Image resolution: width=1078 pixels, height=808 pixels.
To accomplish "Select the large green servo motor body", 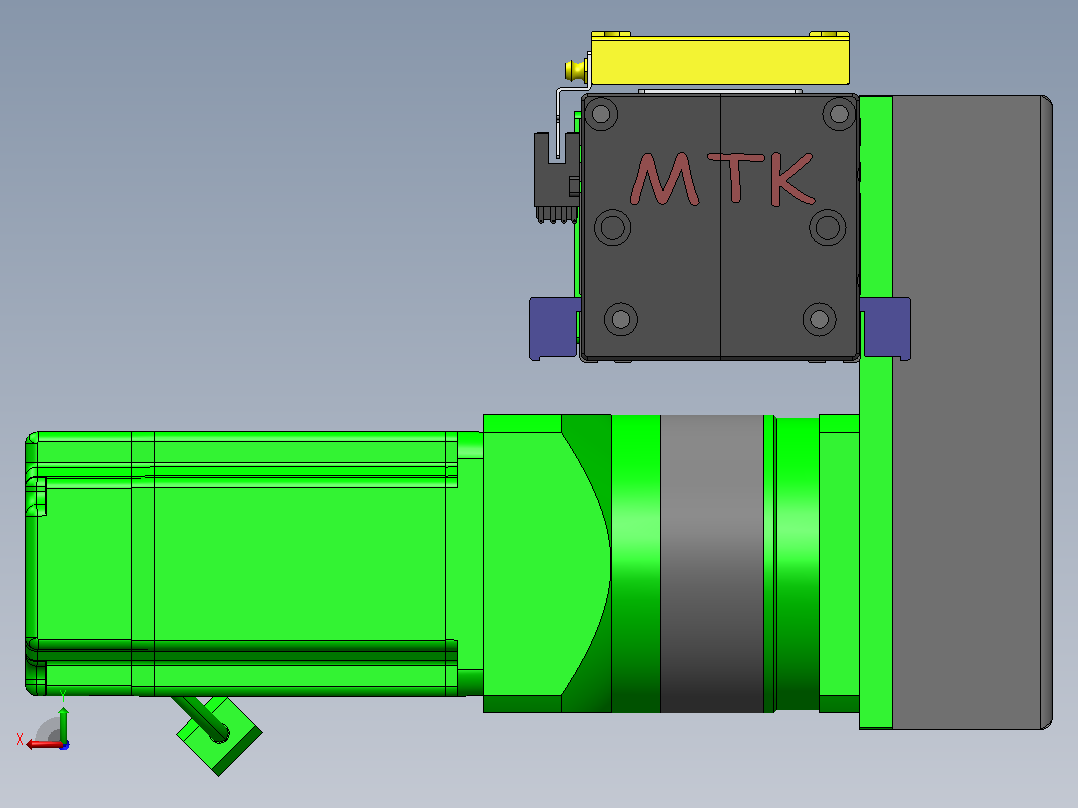I will click(x=254, y=564).
